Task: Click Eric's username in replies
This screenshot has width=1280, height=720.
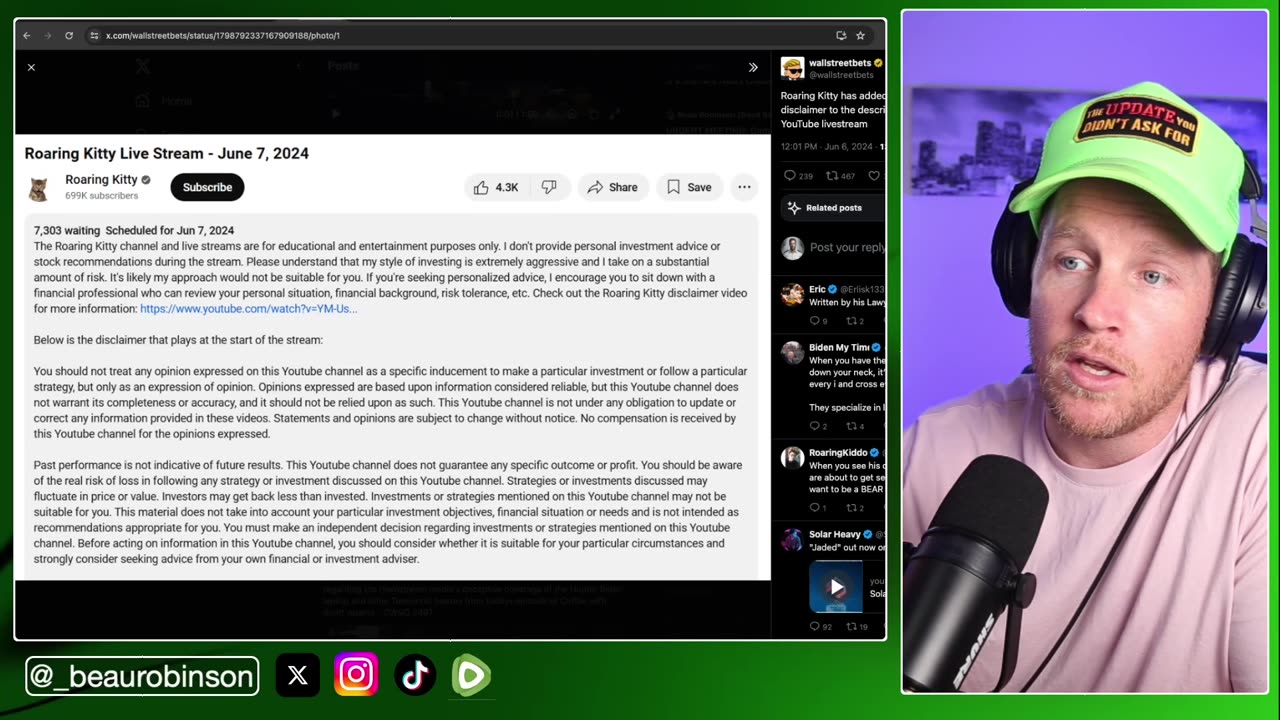Action: pos(817,289)
